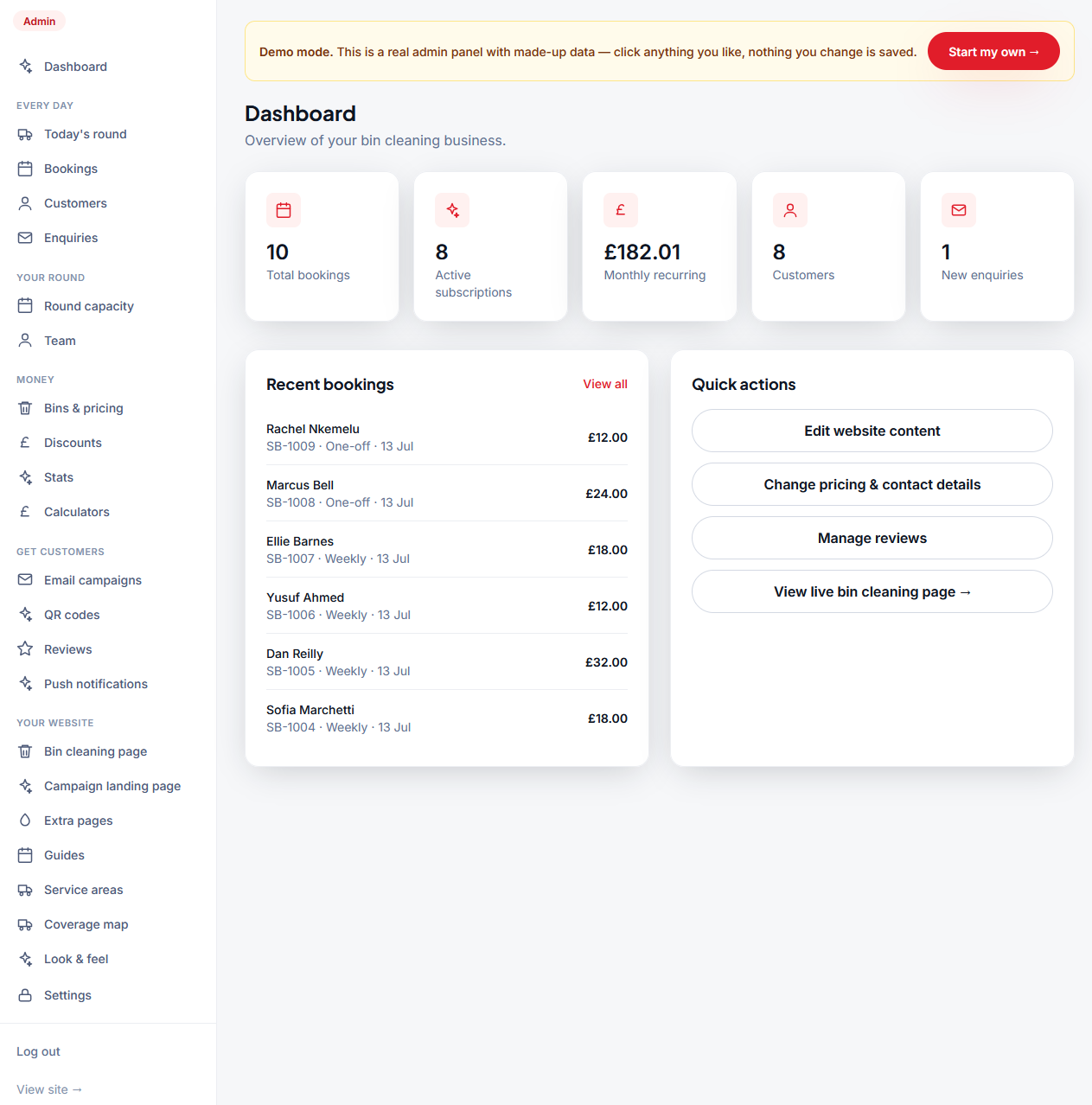Click the sparkle icon beside Stats
1092x1105 pixels.
tap(25, 477)
